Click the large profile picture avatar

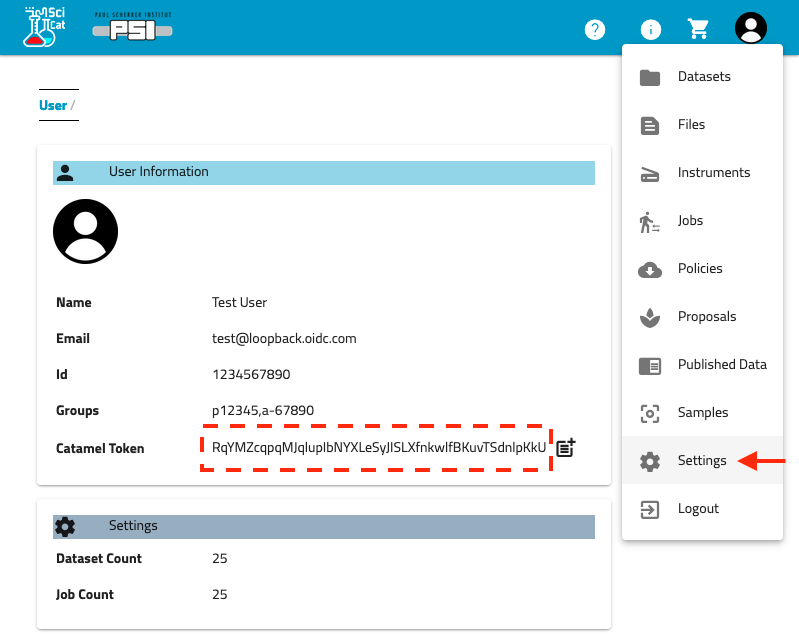coord(85,231)
